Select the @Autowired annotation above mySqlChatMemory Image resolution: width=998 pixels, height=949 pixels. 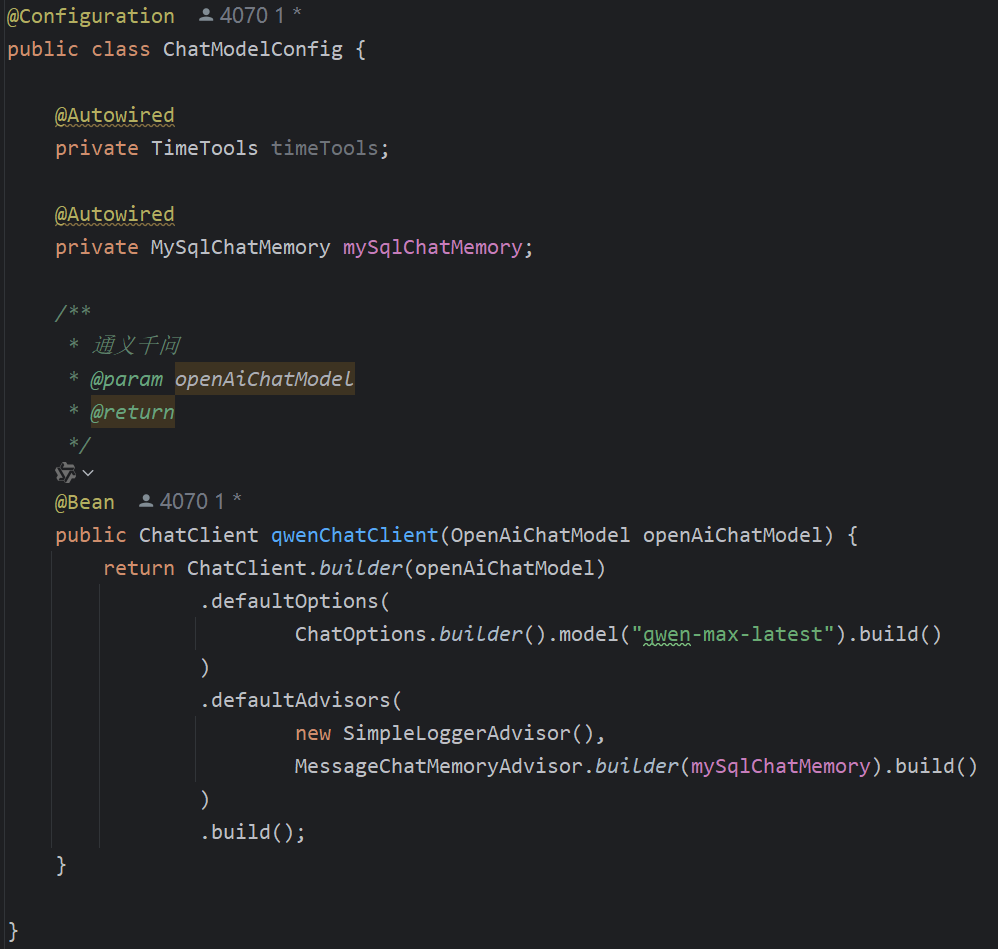(x=114, y=214)
